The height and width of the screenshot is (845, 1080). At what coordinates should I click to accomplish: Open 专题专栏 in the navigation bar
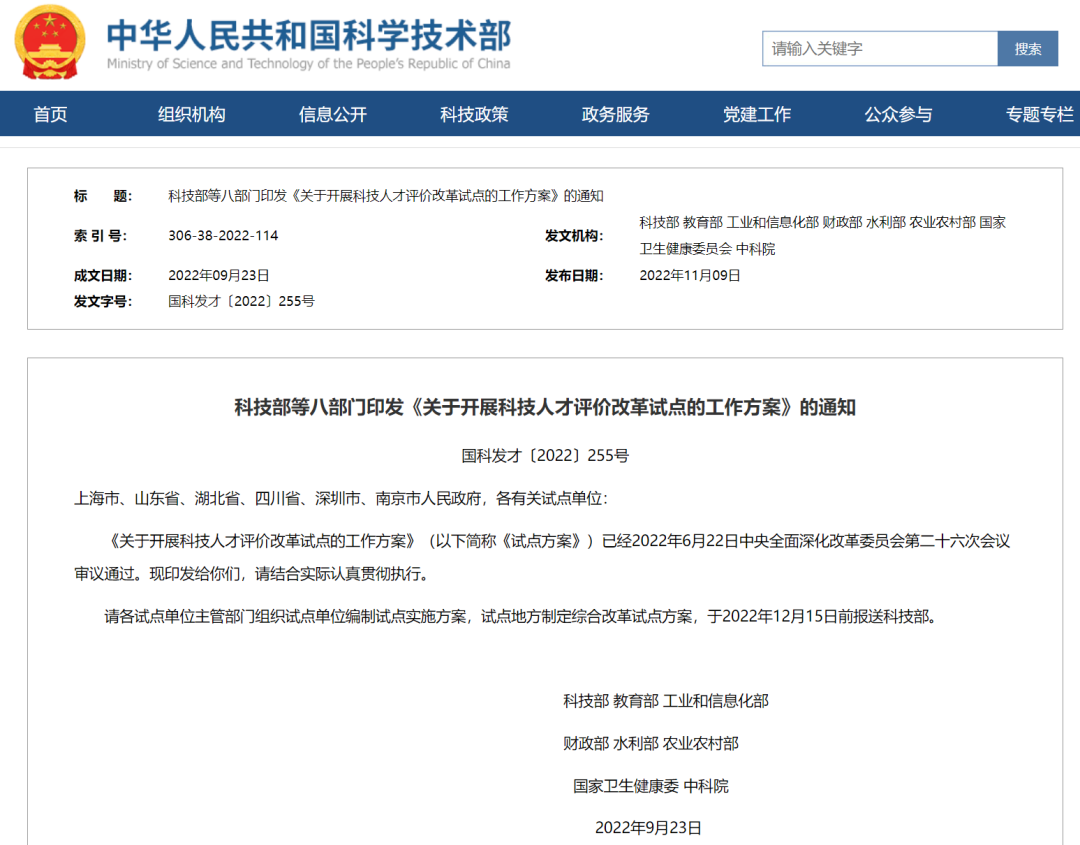1039,114
